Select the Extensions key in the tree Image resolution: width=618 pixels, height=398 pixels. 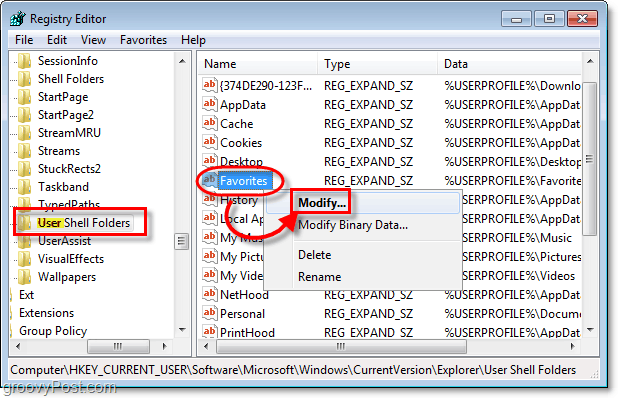[x=47, y=313]
